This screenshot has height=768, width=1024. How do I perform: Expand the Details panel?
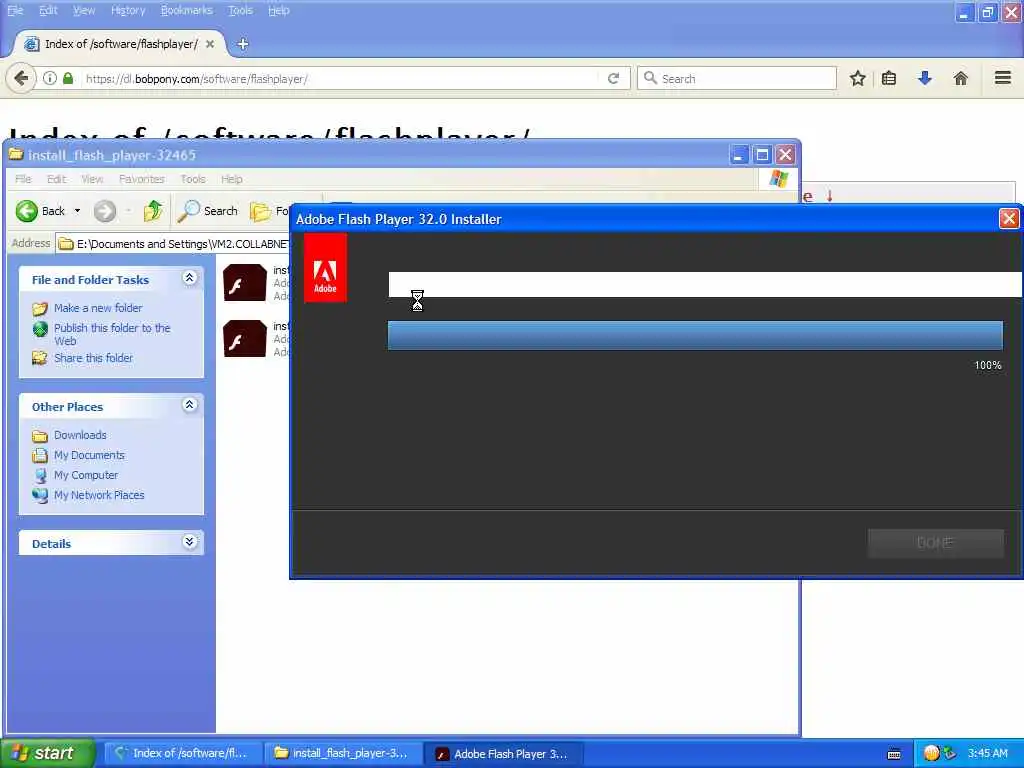pyautogui.click(x=189, y=542)
